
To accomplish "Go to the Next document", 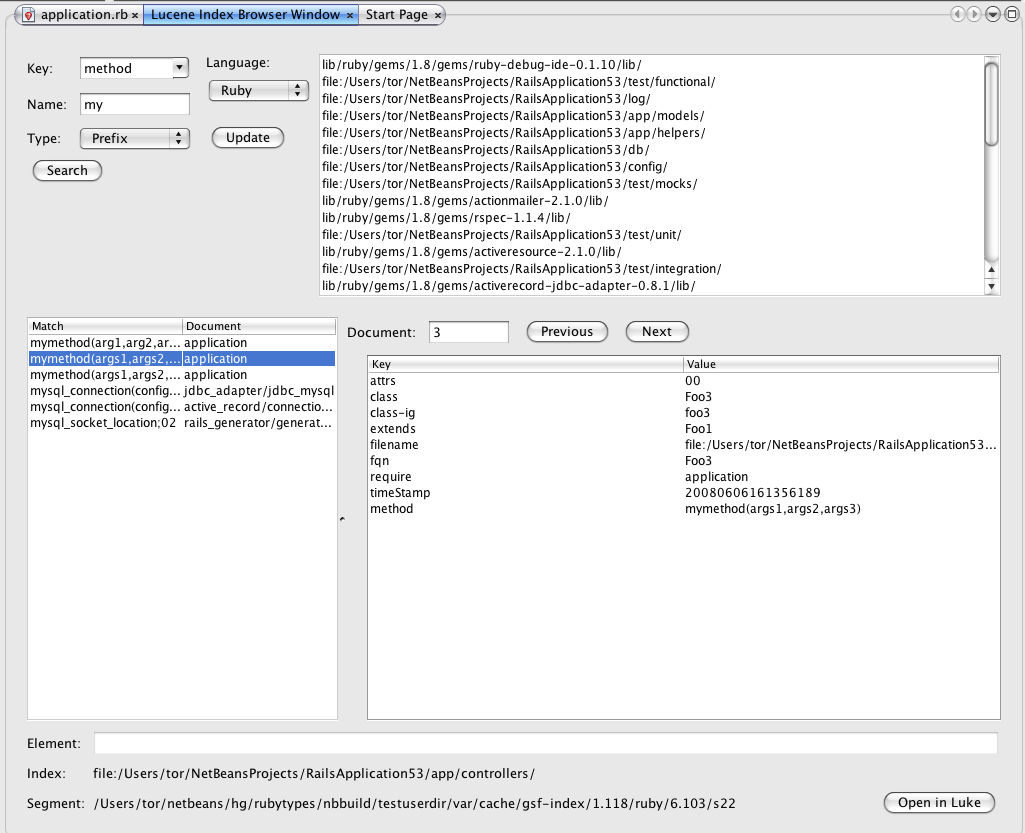I will tap(657, 332).
